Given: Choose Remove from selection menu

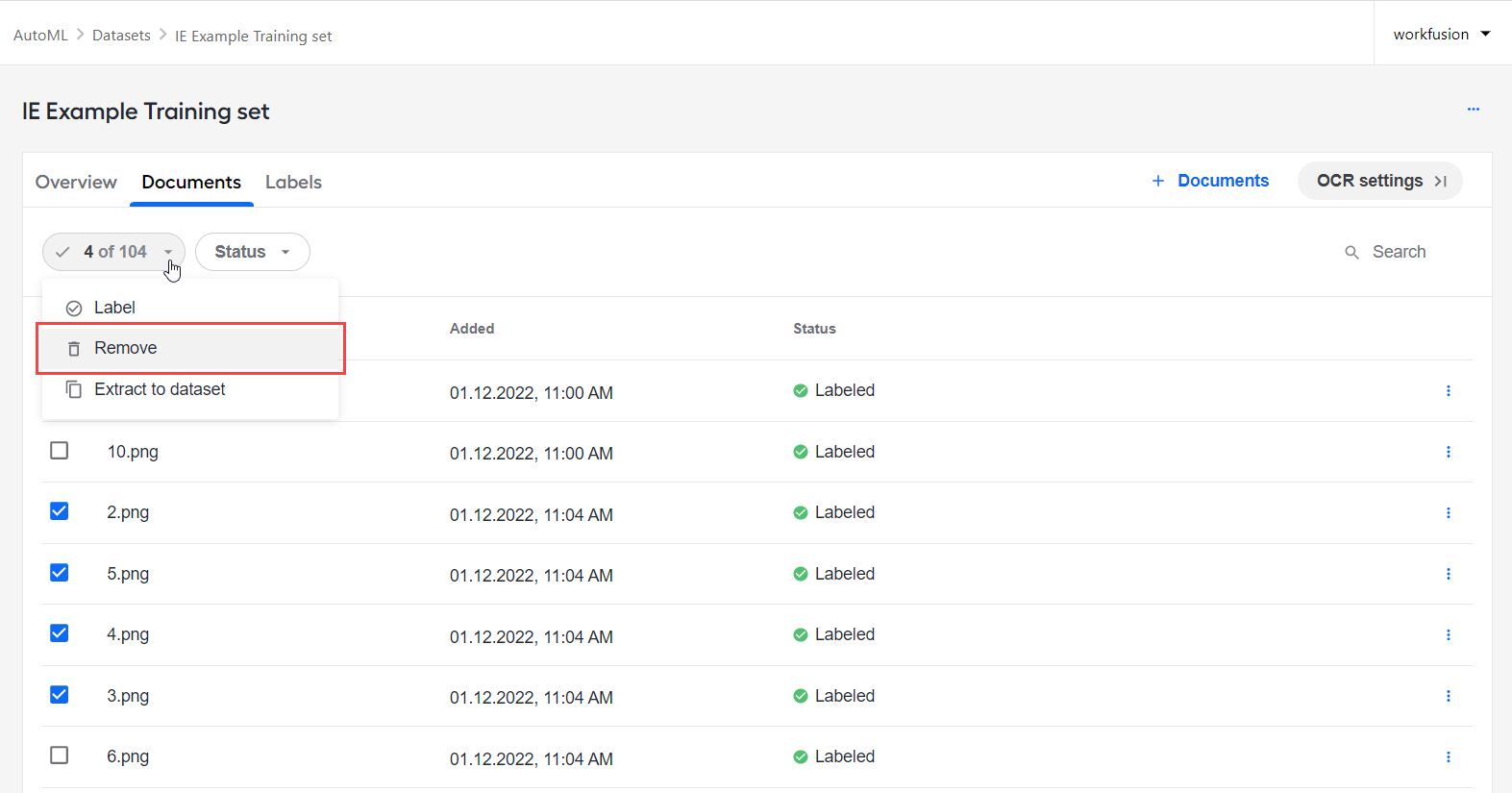Looking at the screenshot, I should tap(190, 348).
